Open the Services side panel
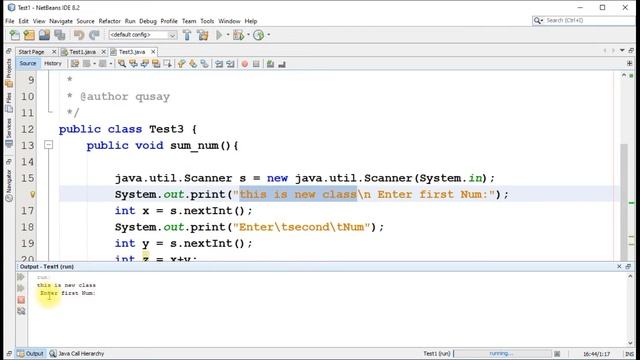Screen dimensions: 640x360 tap(9, 132)
